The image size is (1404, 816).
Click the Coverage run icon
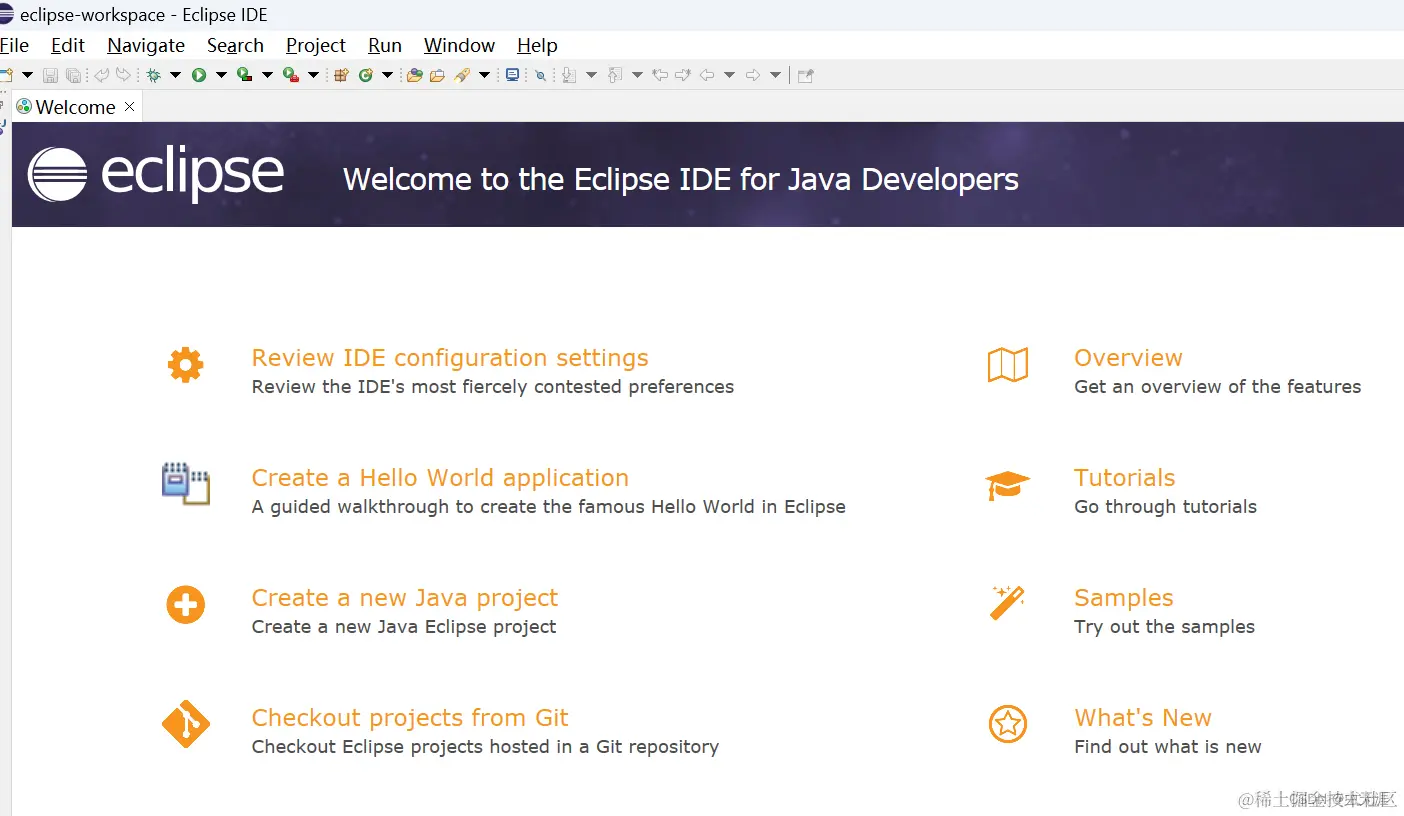[244, 75]
